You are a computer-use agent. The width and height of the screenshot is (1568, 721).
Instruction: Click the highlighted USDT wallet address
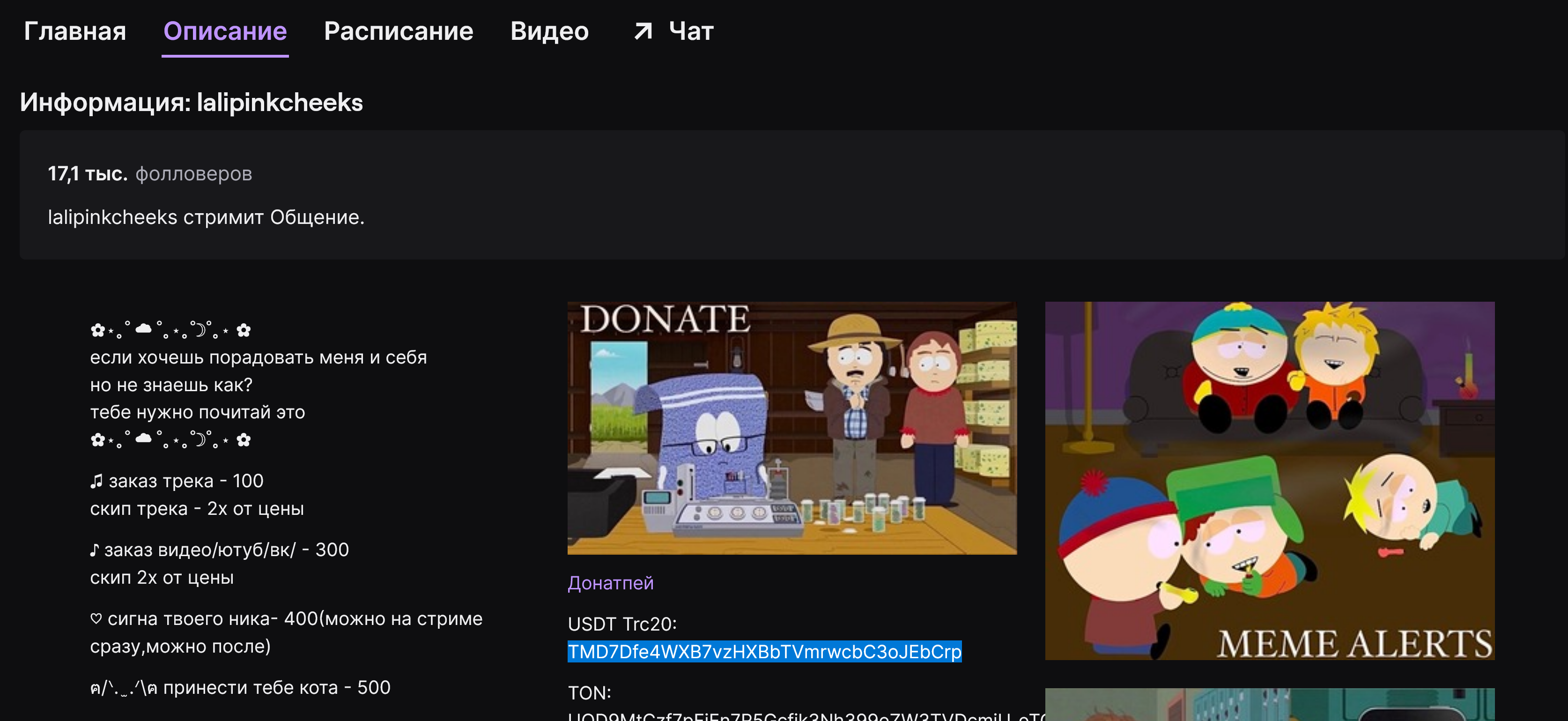(x=764, y=652)
